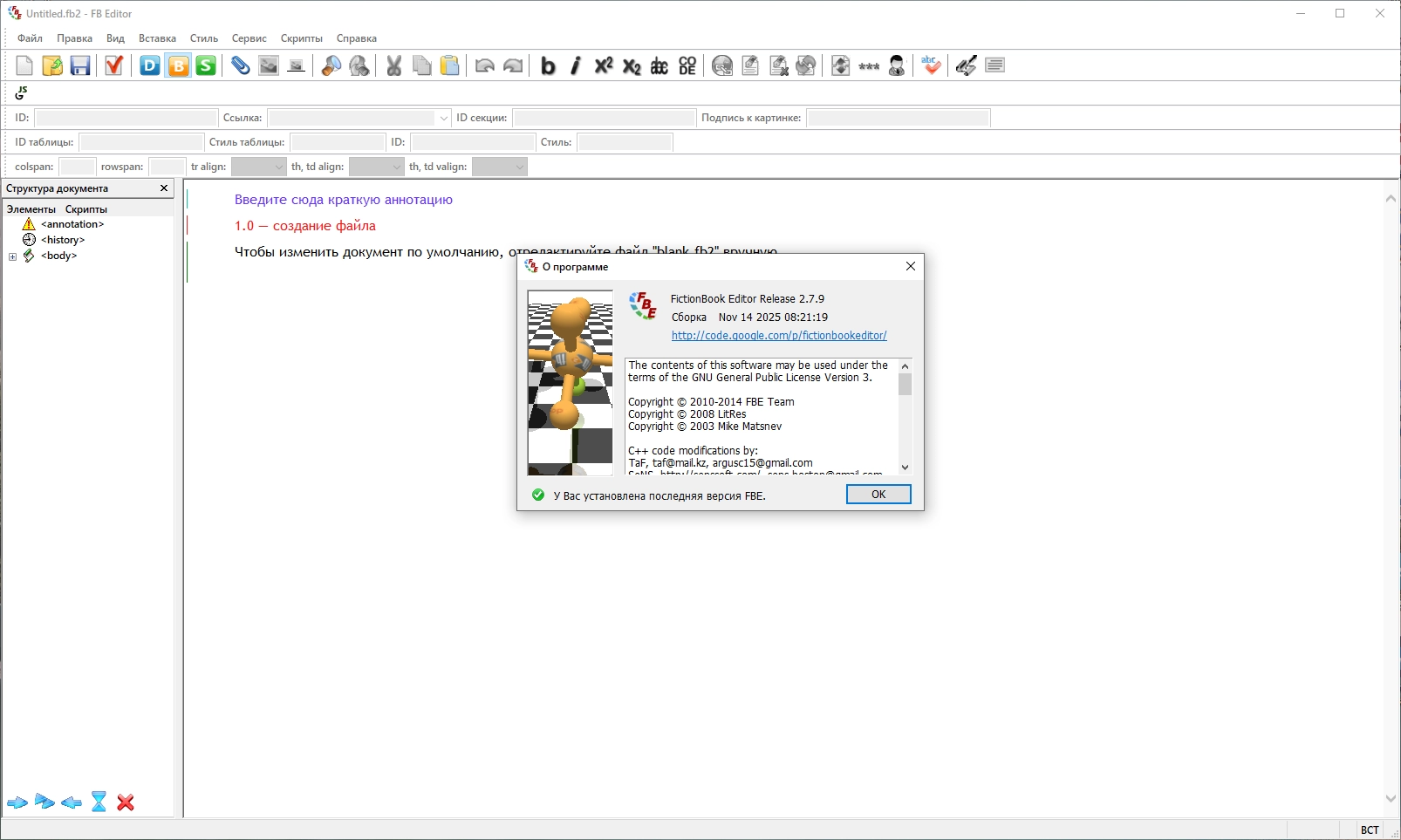
Task: Apply superscript with the X² icon
Action: [x=604, y=66]
